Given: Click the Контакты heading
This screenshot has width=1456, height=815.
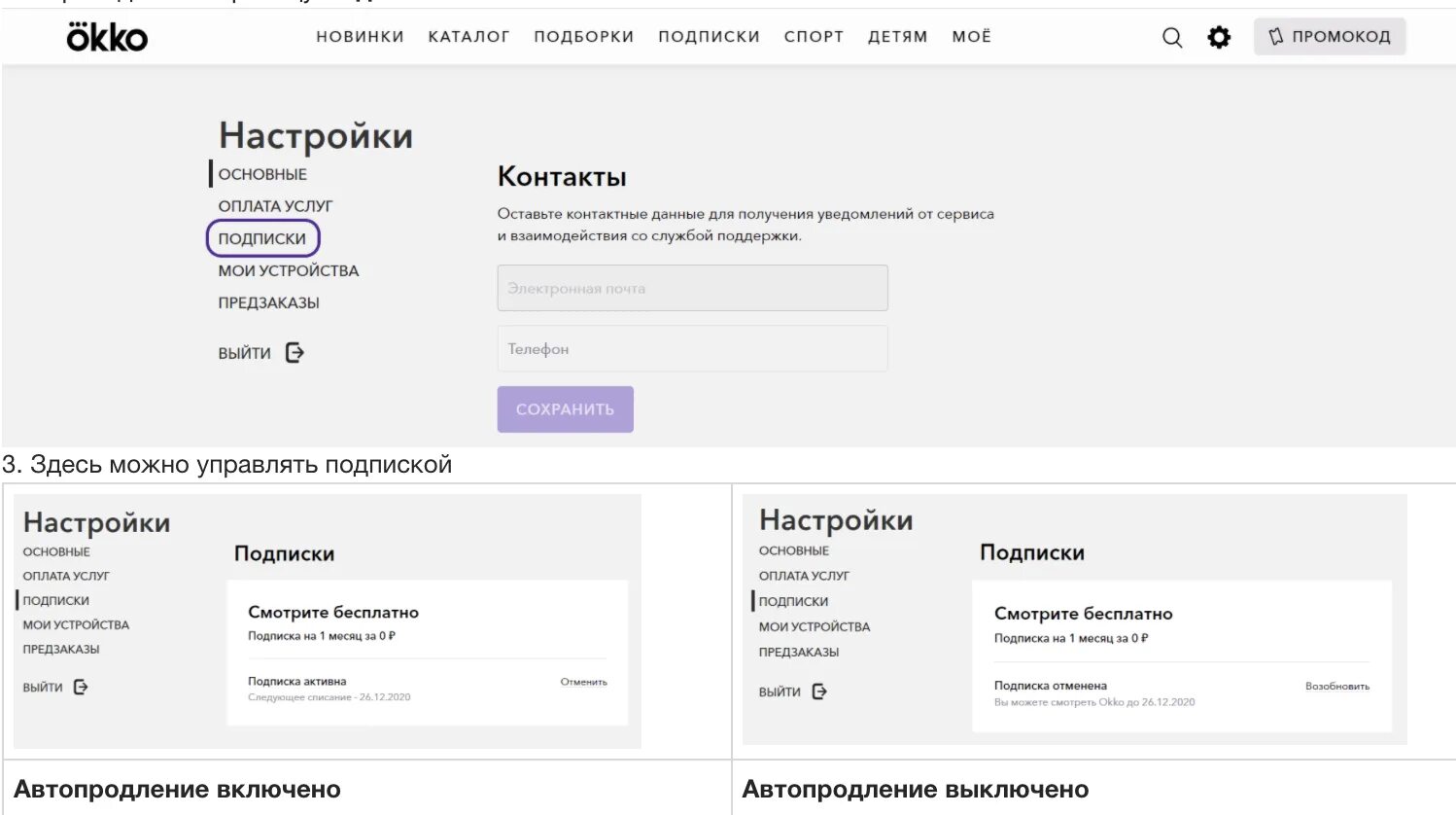Looking at the screenshot, I should tap(562, 176).
